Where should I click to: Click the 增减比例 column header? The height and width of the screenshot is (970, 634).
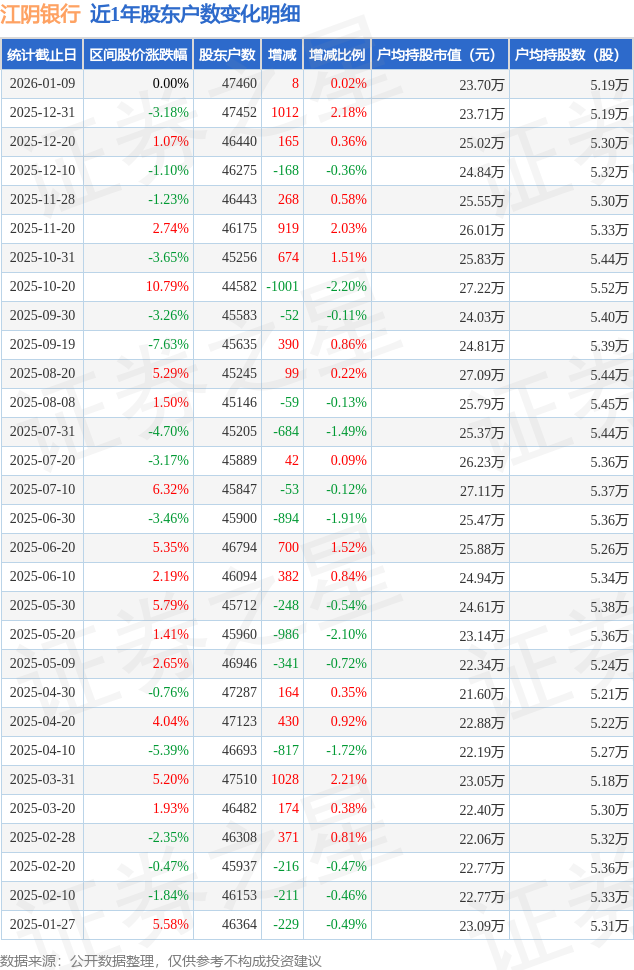(x=337, y=55)
